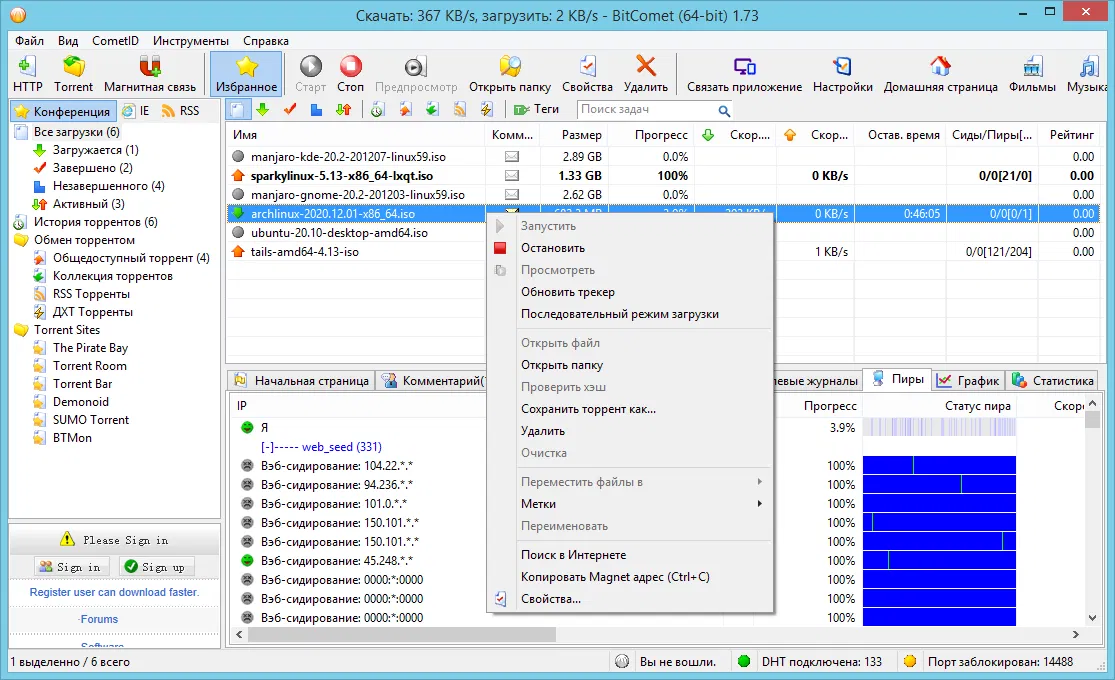Image resolution: width=1115 pixels, height=680 pixels.
Task: Click the red Удалить X icon
Action: (645, 74)
